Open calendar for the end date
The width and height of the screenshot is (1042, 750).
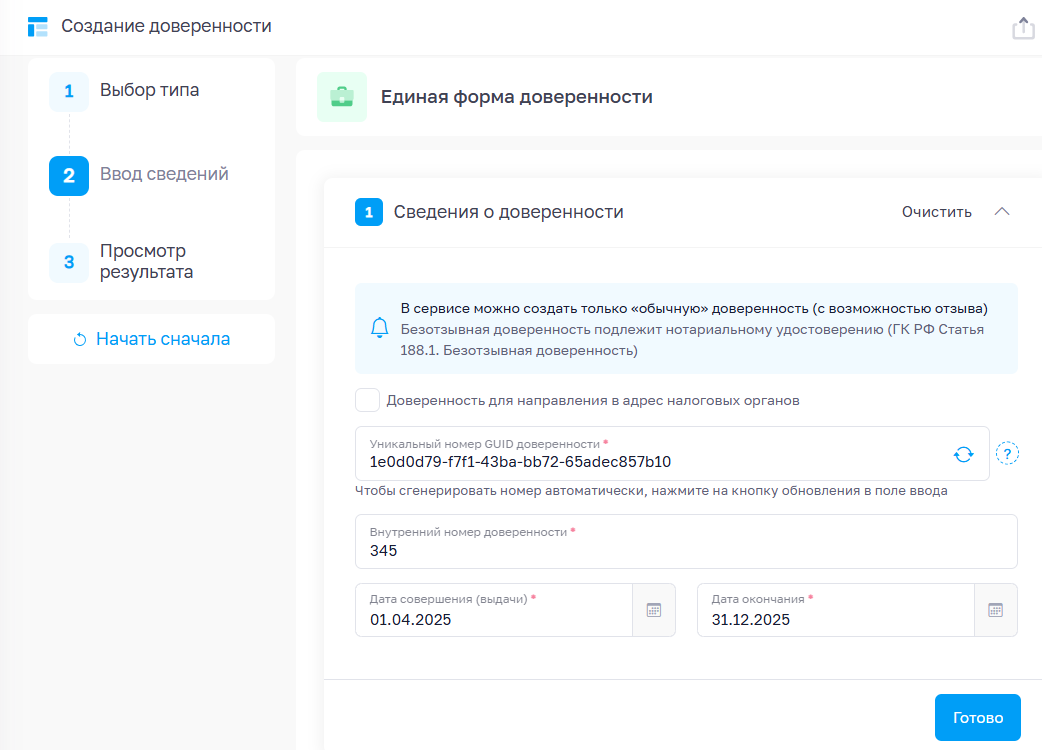(x=995, y=610)
